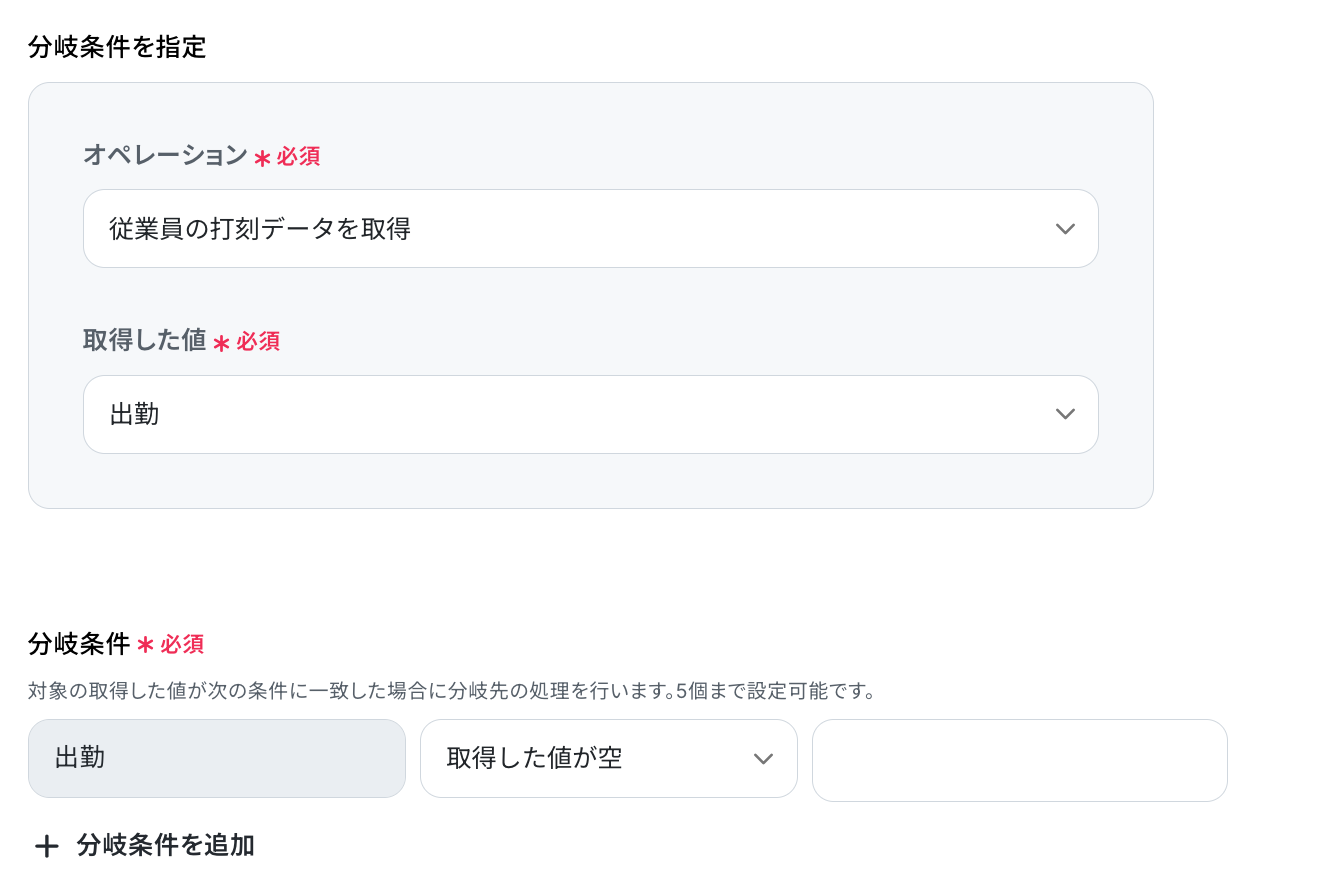Click the plus icon before 分岐条件を追加
The height and width of the screenshot is (878, 1328).
tap(46, 846)
